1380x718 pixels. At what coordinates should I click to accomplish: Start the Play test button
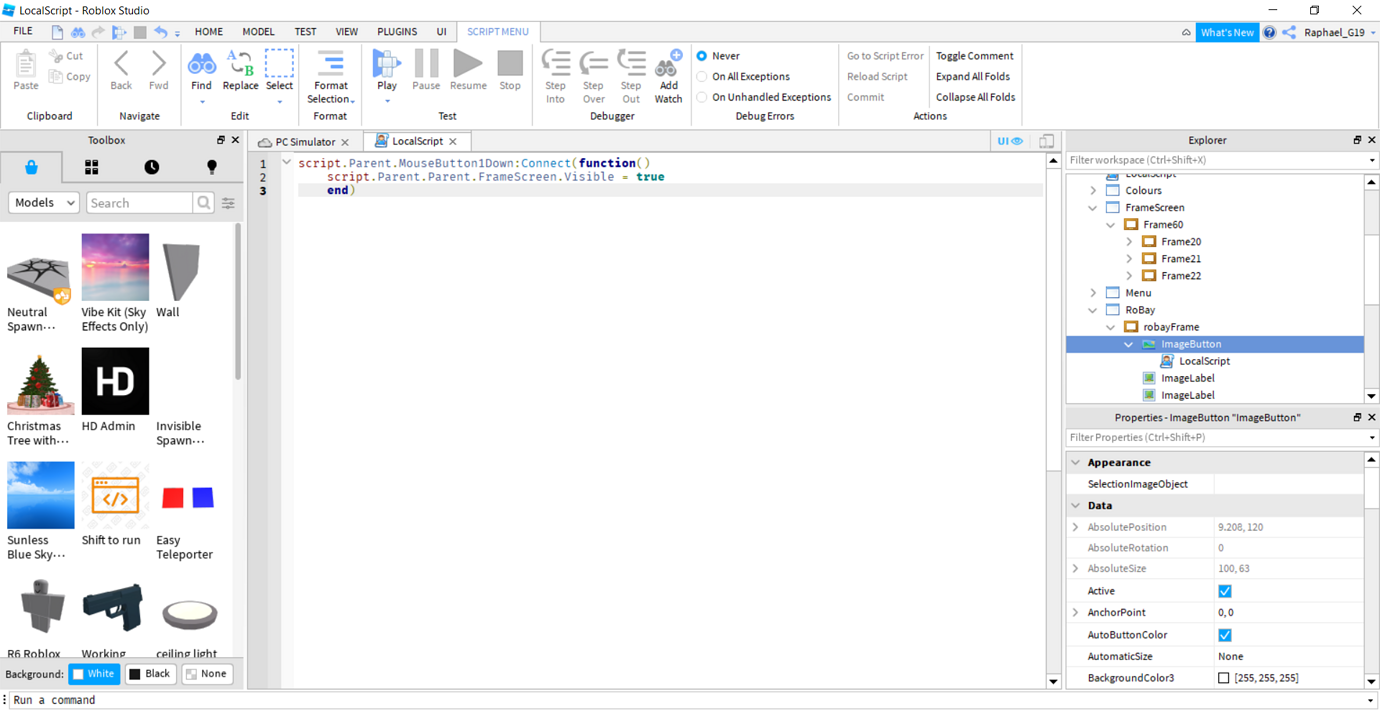tap(386, 63)
